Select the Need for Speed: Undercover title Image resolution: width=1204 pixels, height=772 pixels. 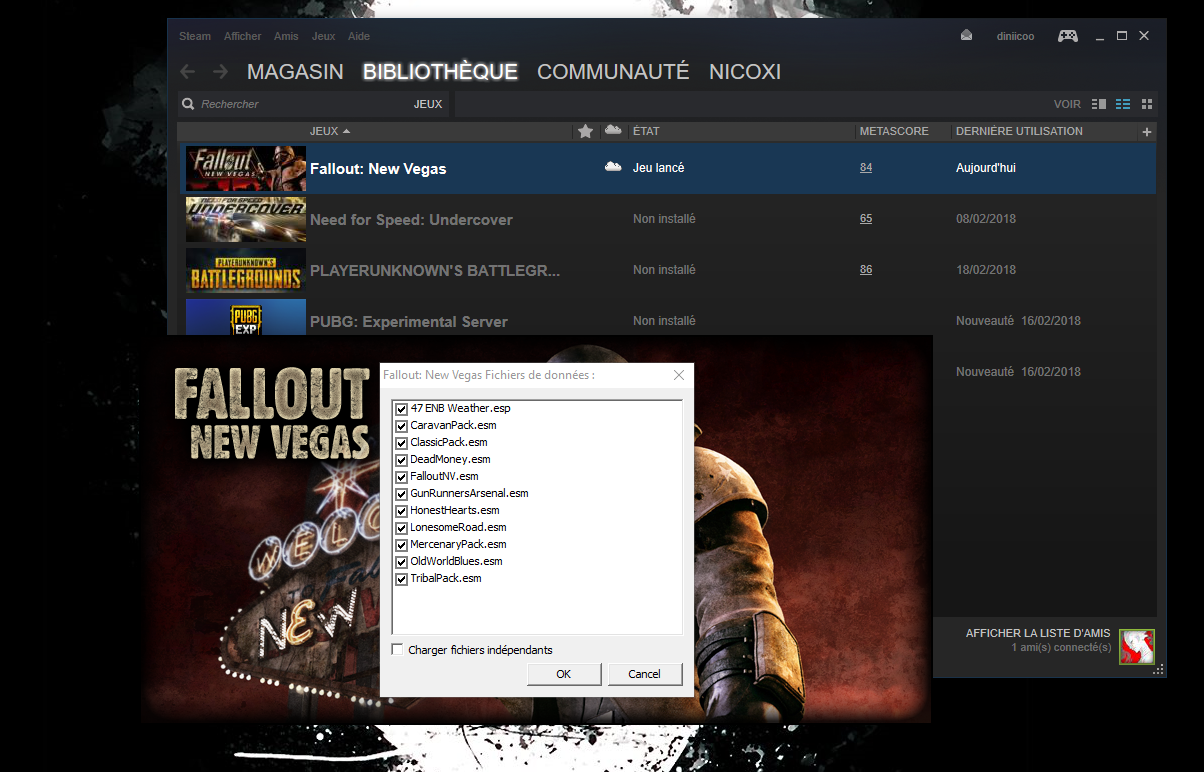coord(411,220)
